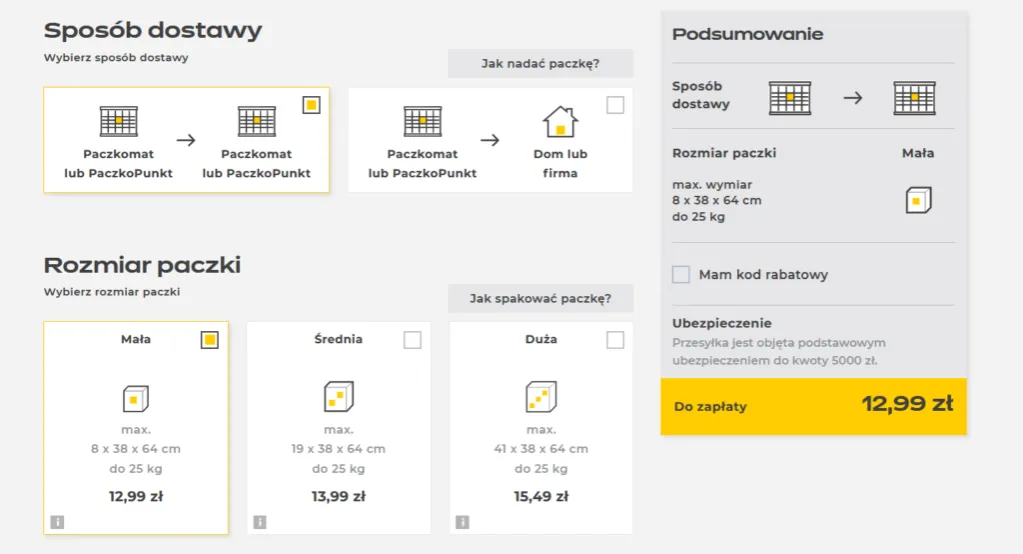Open the Jak nadać paczkę? help button
This screenshot has width=1023, height=554.
(540, 64)
